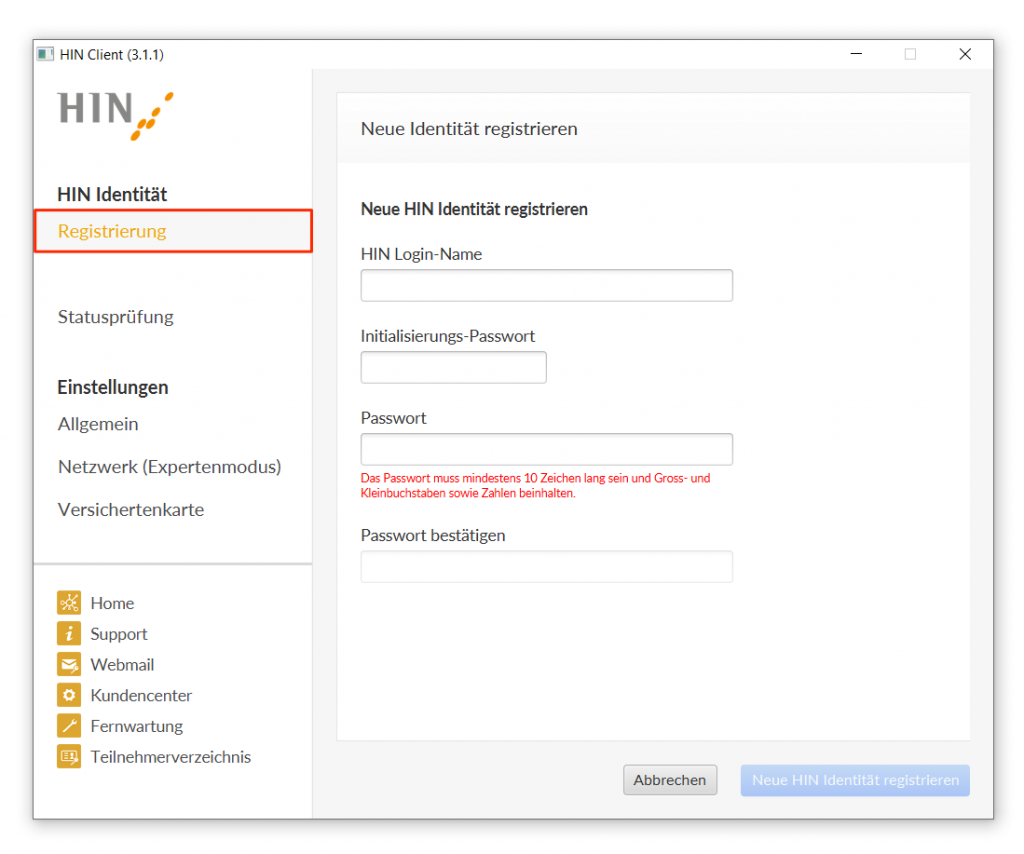The image size is (1024, 854).
Task: Click Neue HIN Identität registrieren button
Action: (x=855, y=780)
